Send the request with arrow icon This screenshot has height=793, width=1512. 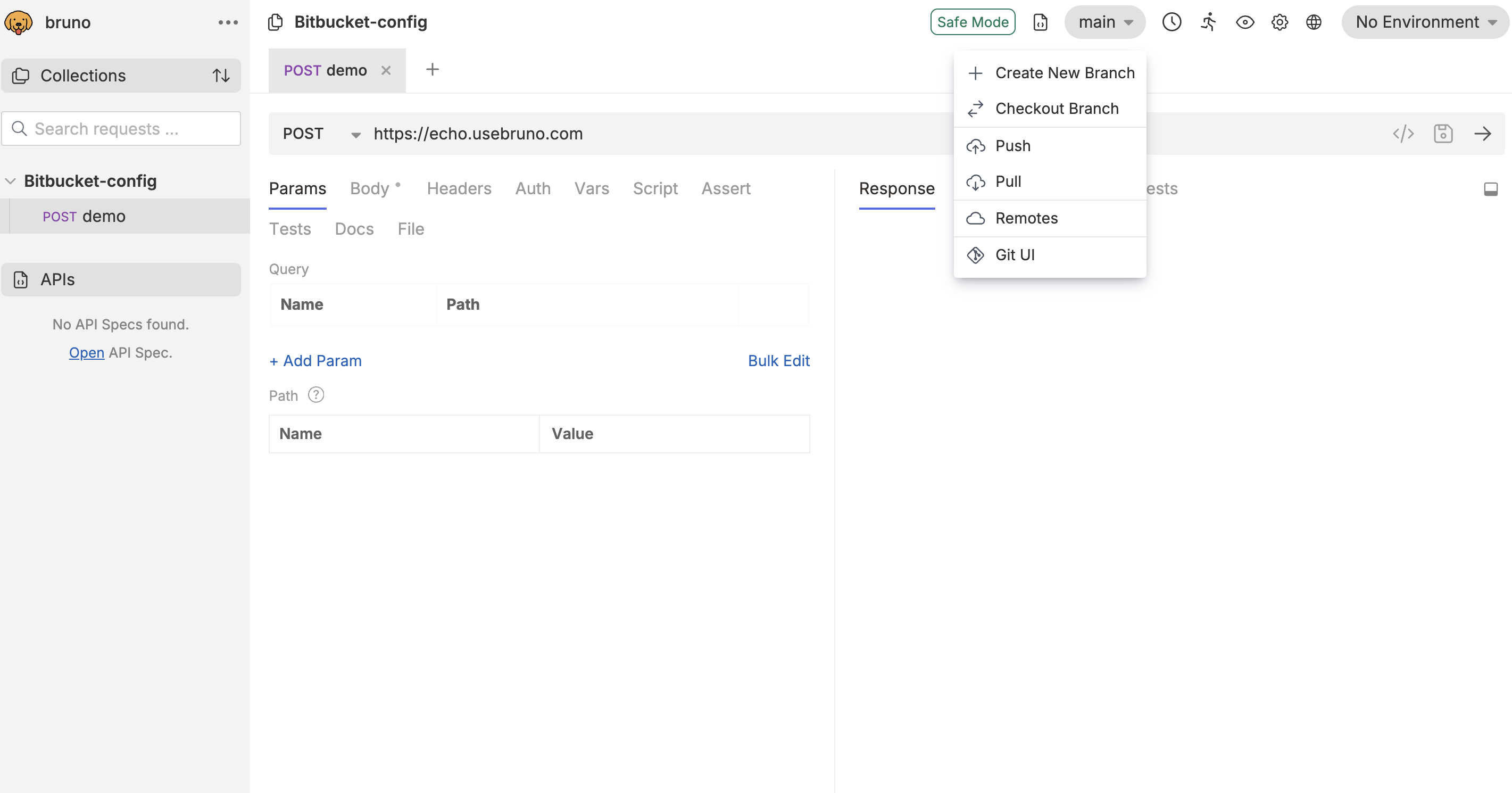[1483, 134]
